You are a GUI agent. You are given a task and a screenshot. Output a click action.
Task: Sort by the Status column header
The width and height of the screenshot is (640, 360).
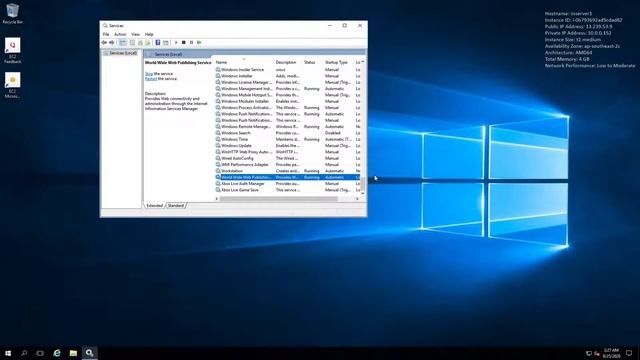tap(313, 62)
